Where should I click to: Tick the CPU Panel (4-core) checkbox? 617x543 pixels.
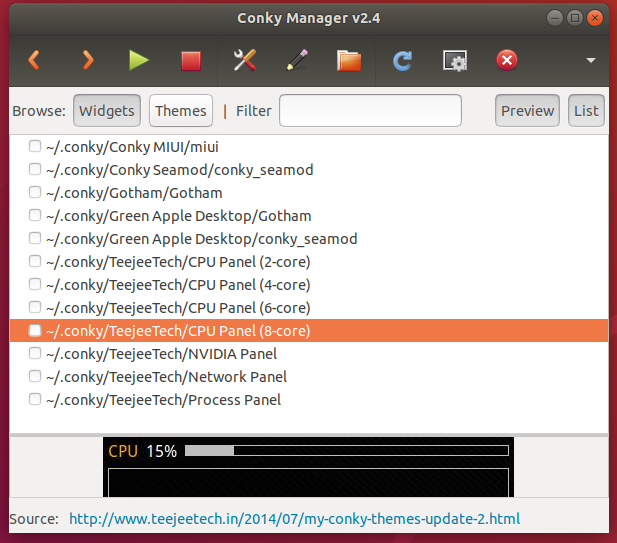35,284
